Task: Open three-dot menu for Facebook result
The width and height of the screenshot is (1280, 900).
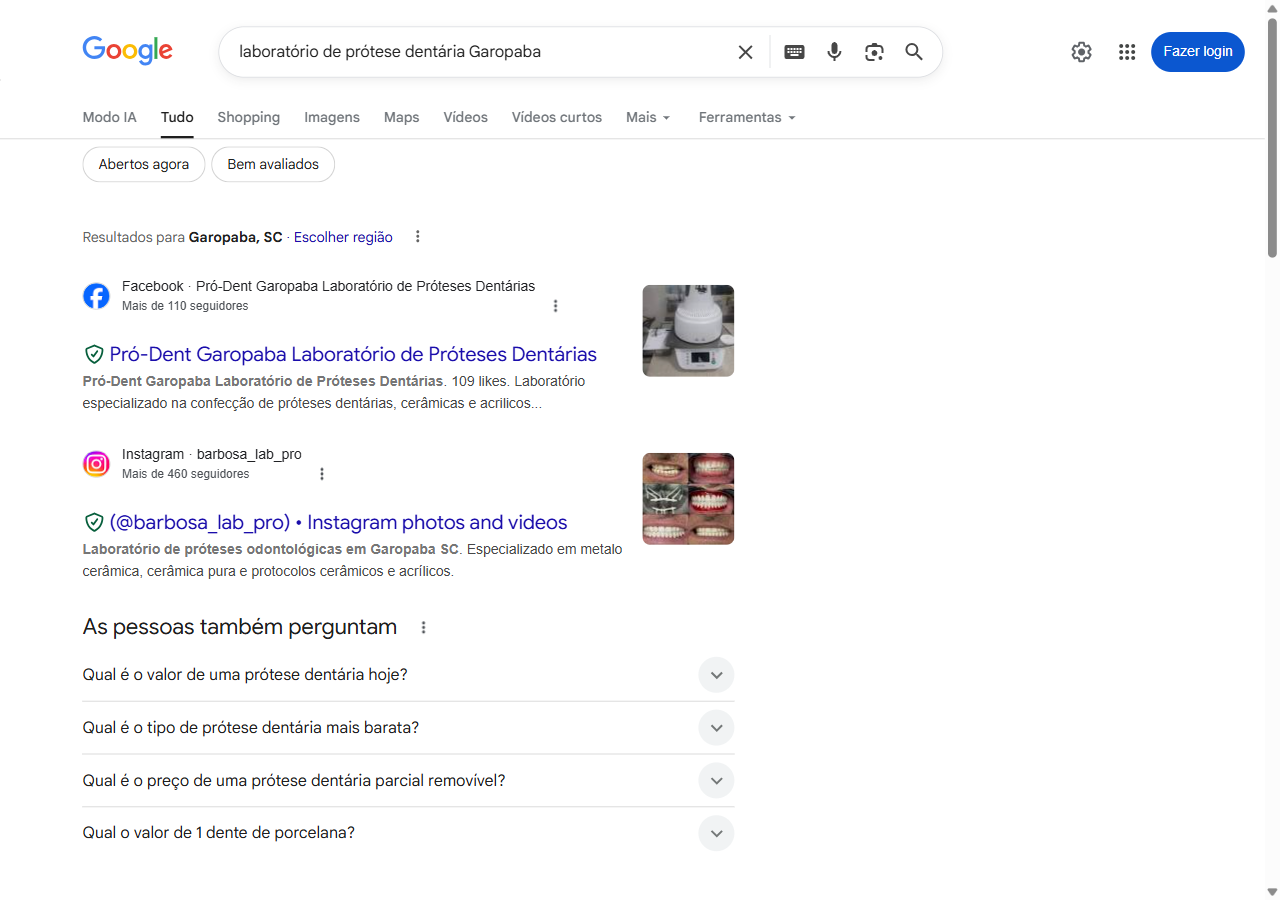Action: coord(556,306)
